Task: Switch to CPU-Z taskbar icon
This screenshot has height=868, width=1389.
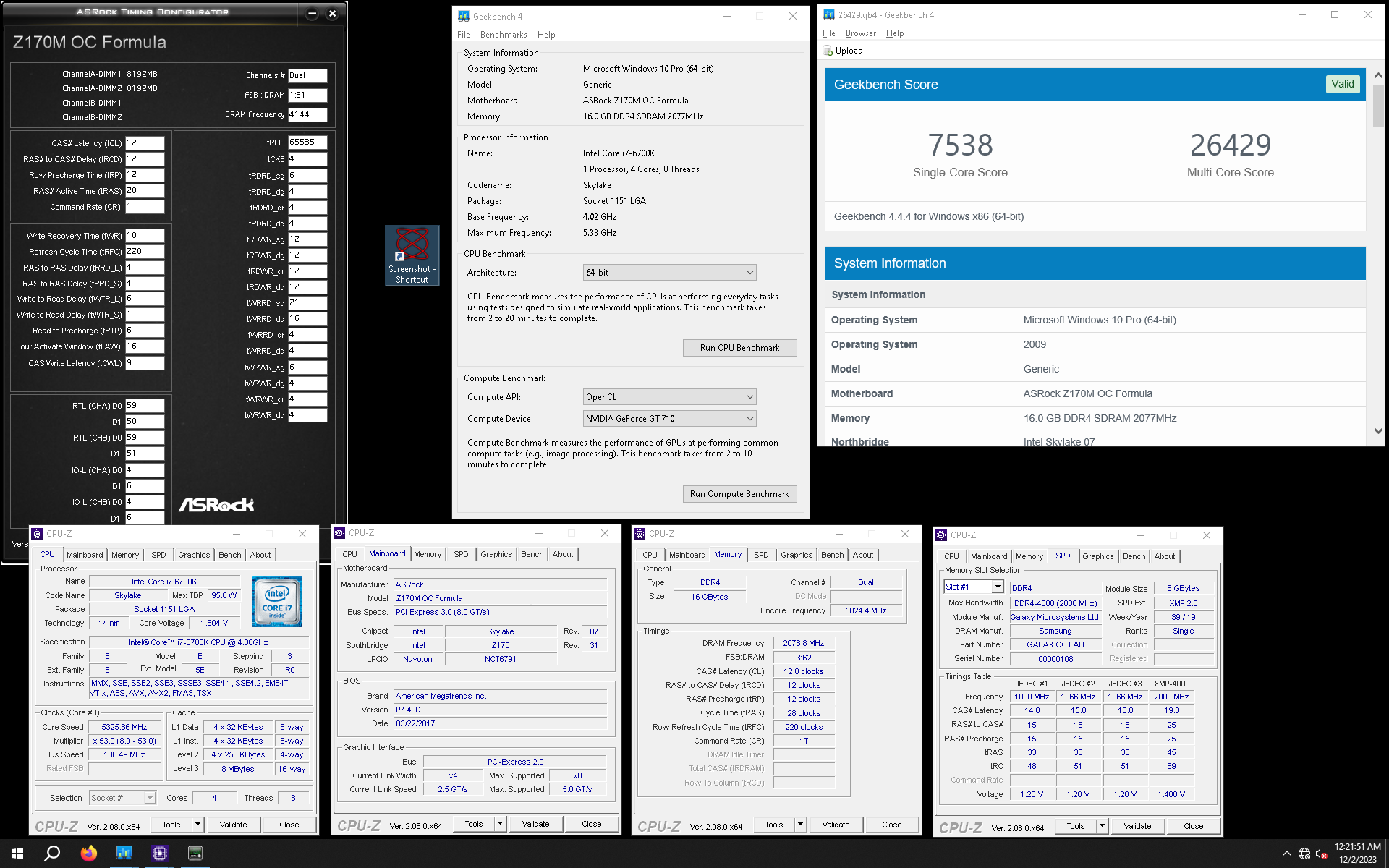Action: coord(160,854)
